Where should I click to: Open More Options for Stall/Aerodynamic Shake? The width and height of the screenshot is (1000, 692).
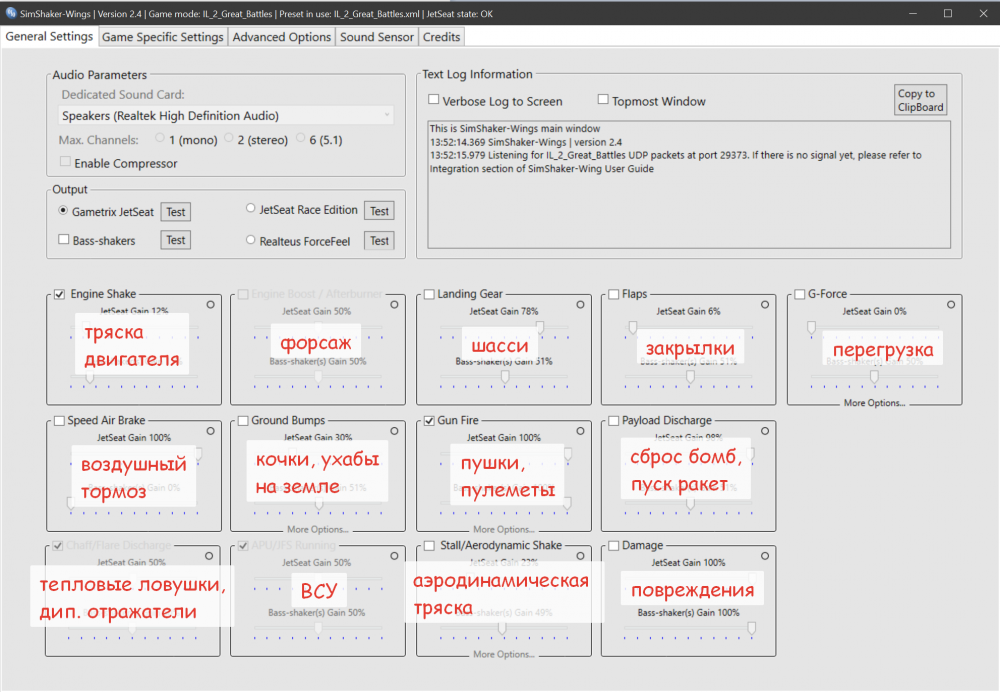[x=503, y=654]
